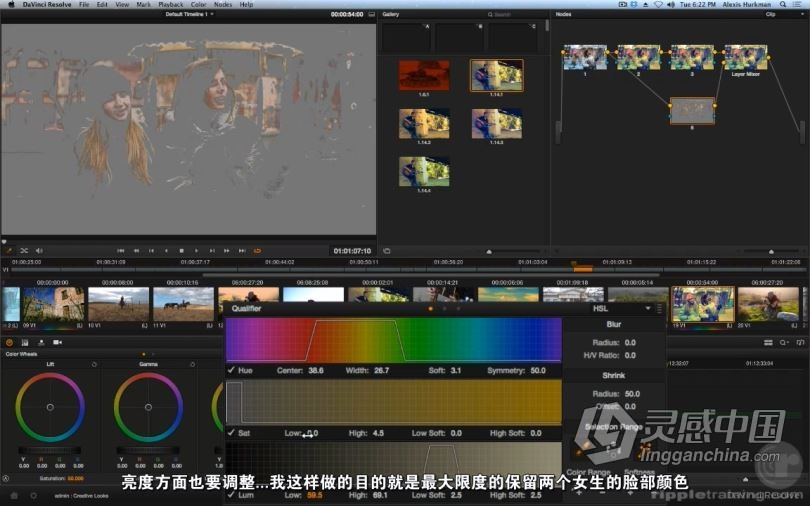
Task: Adjust the Nodes panel zoom slider
Action: tap(771, 251)
